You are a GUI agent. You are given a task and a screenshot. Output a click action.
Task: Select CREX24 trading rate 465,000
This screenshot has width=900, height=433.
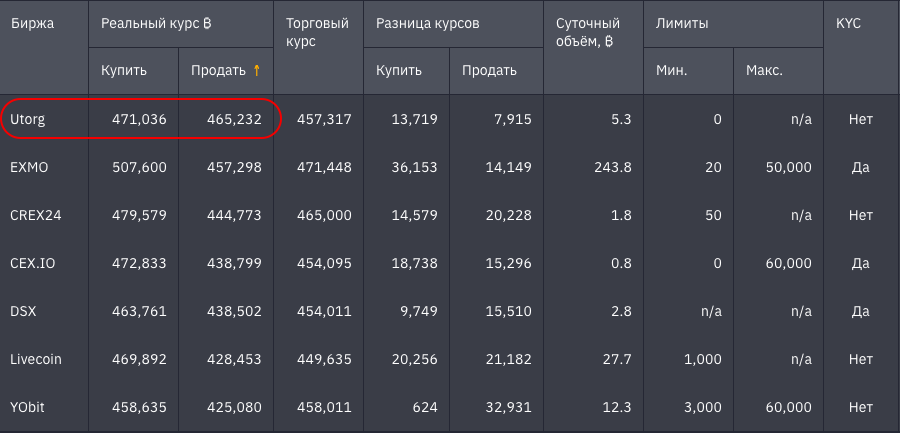[324, 215]
